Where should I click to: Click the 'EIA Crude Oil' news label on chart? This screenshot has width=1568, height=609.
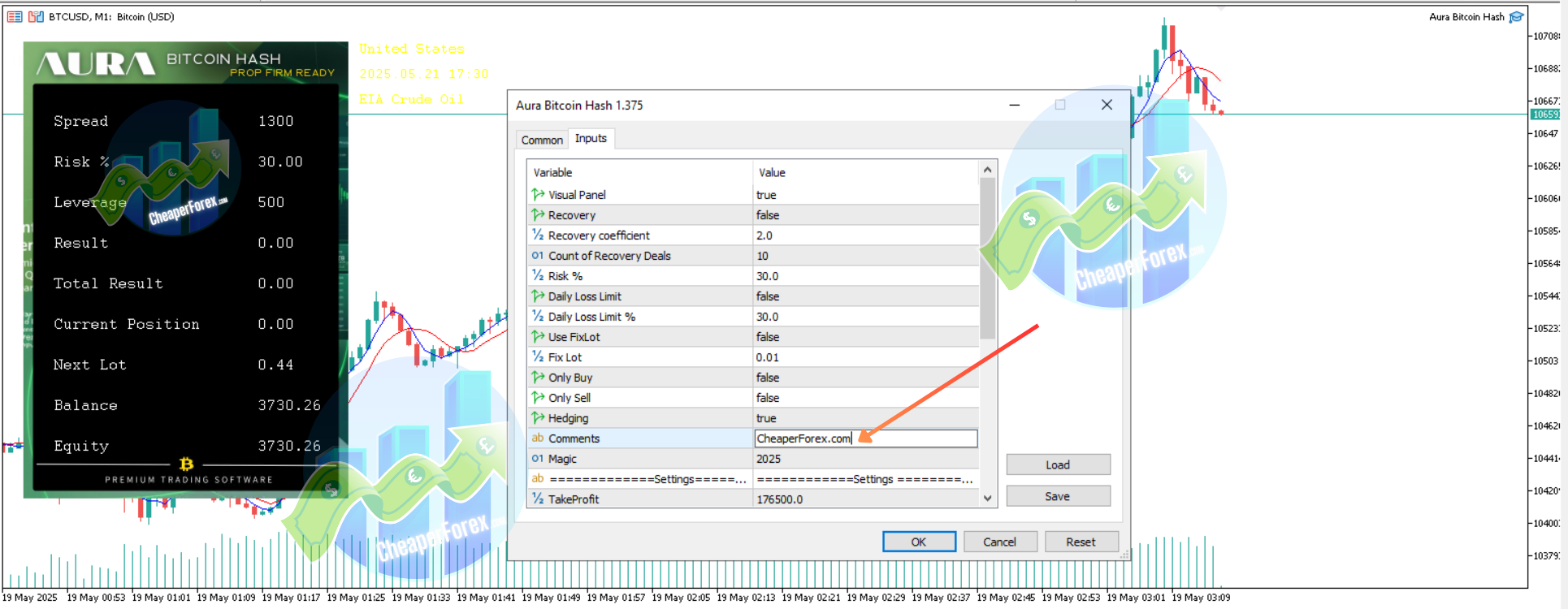click(411, 99)
